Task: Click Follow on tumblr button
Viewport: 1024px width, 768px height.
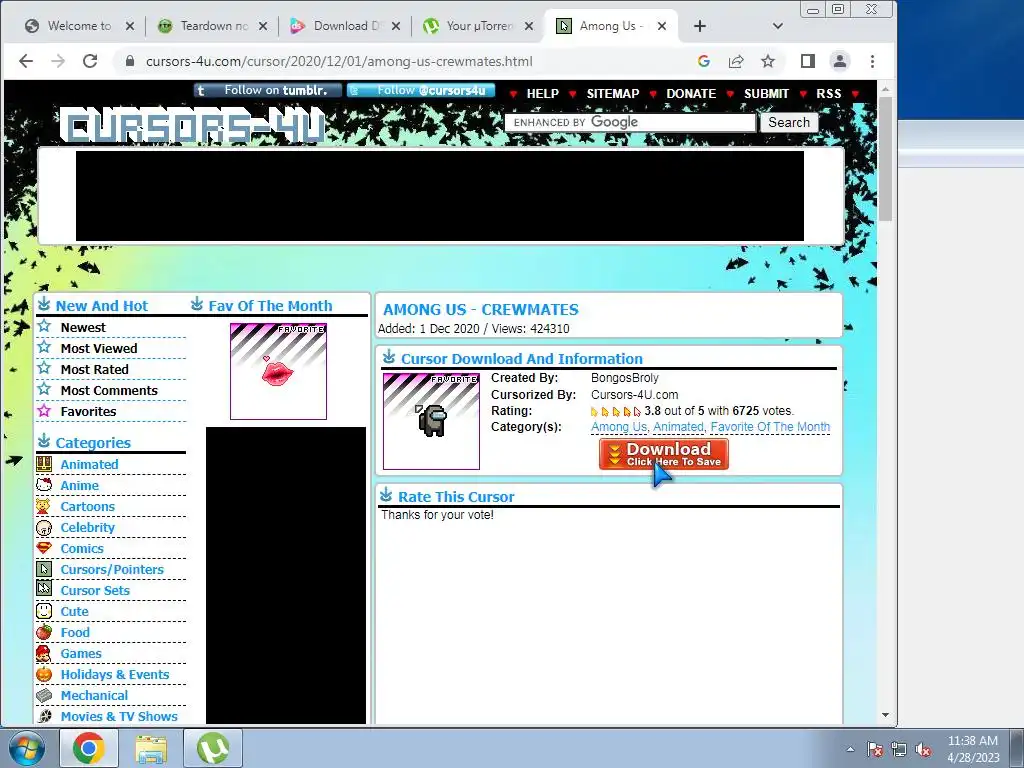Action: pyautogui.click(x=268, y=90)
